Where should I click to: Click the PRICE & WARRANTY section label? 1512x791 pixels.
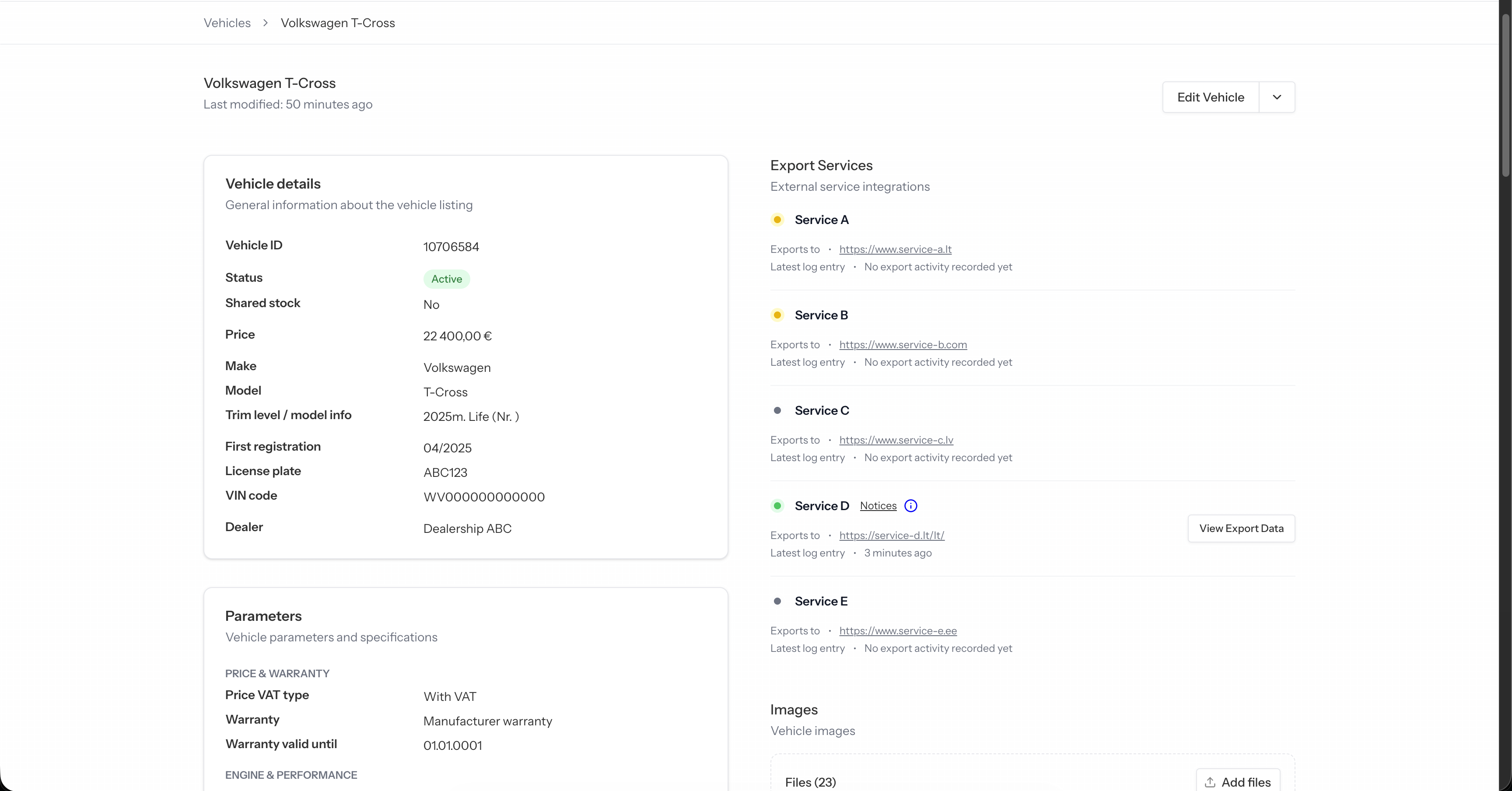(x=277, y=674)
